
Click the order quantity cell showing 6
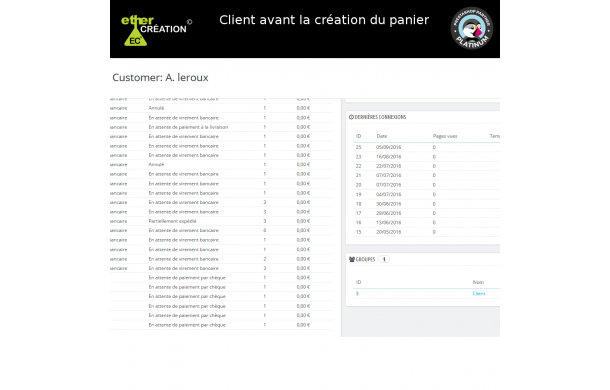265,230
